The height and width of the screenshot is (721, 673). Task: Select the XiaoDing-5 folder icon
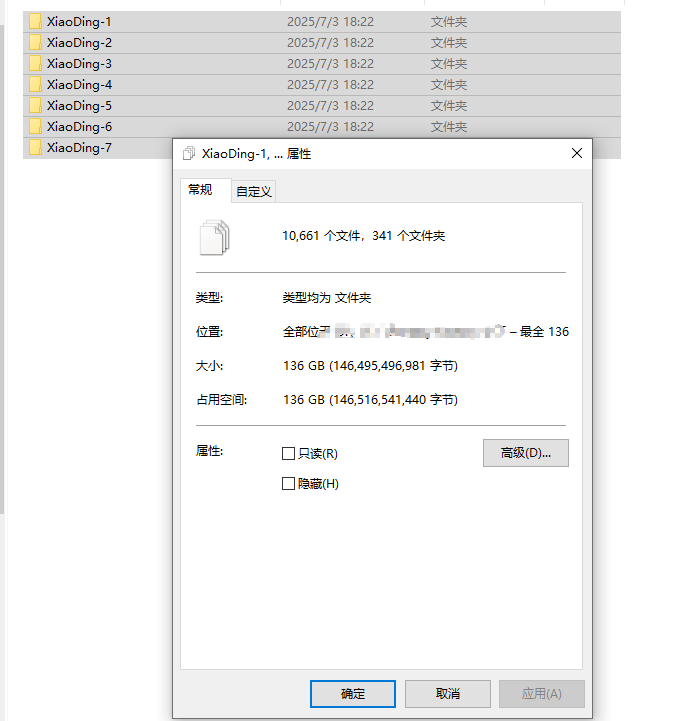click(35, 106)
